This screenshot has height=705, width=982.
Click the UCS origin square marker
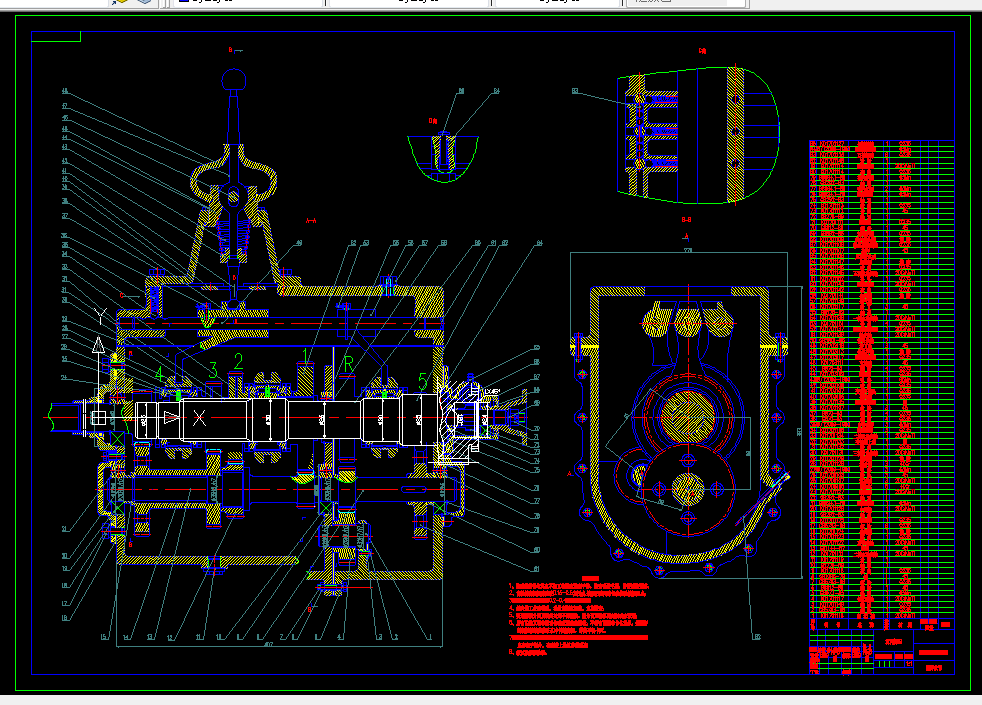click(x=98, y=418)
